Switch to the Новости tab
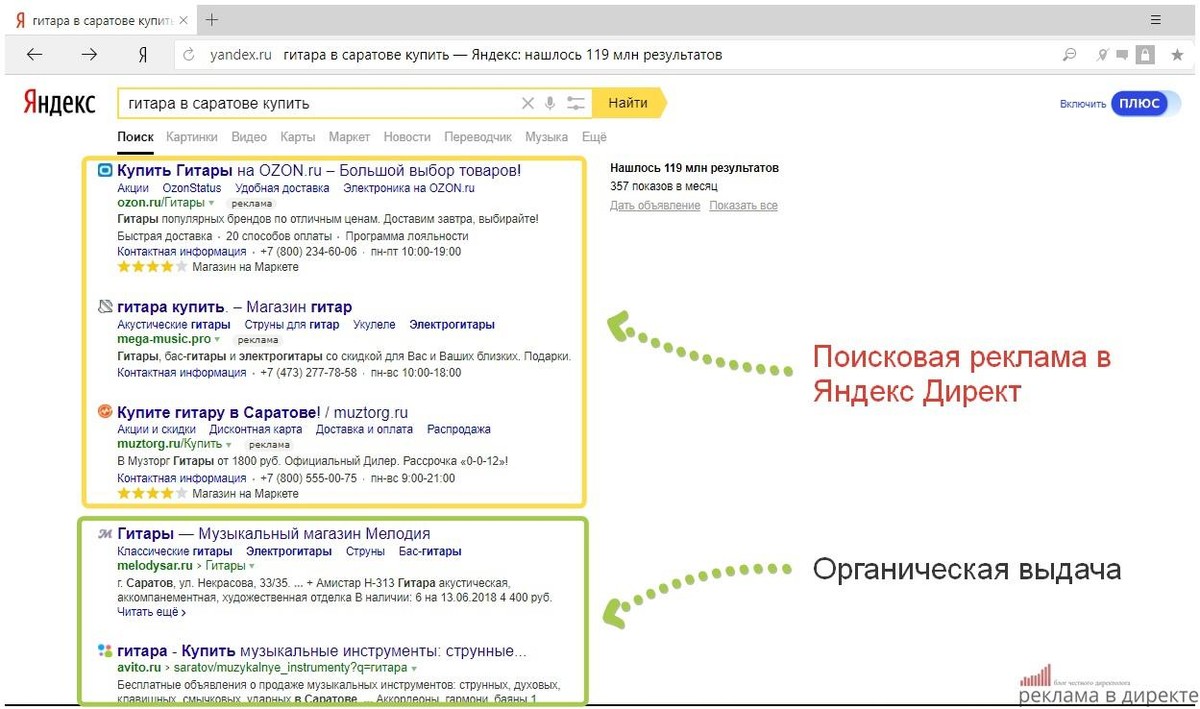The height and width of the screenshot is (709, 1200). pos(407,137)
